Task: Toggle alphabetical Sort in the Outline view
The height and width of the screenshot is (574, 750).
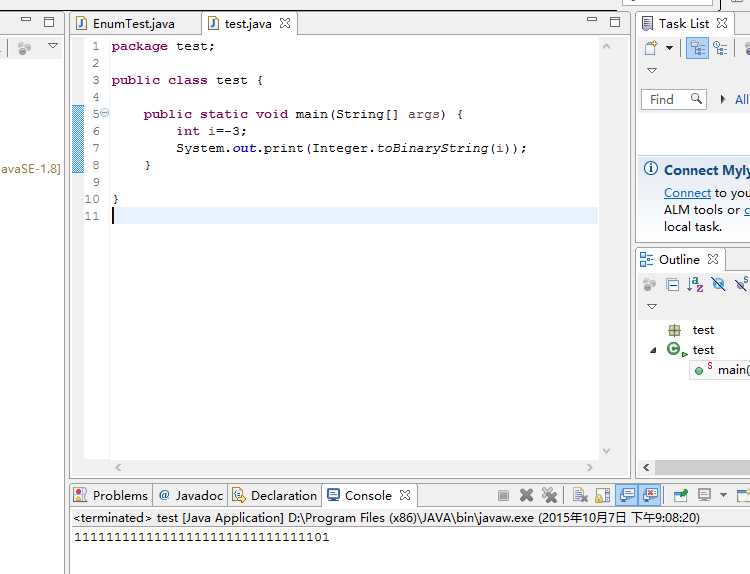Action: pyautogui.click(x=695, y=285)
